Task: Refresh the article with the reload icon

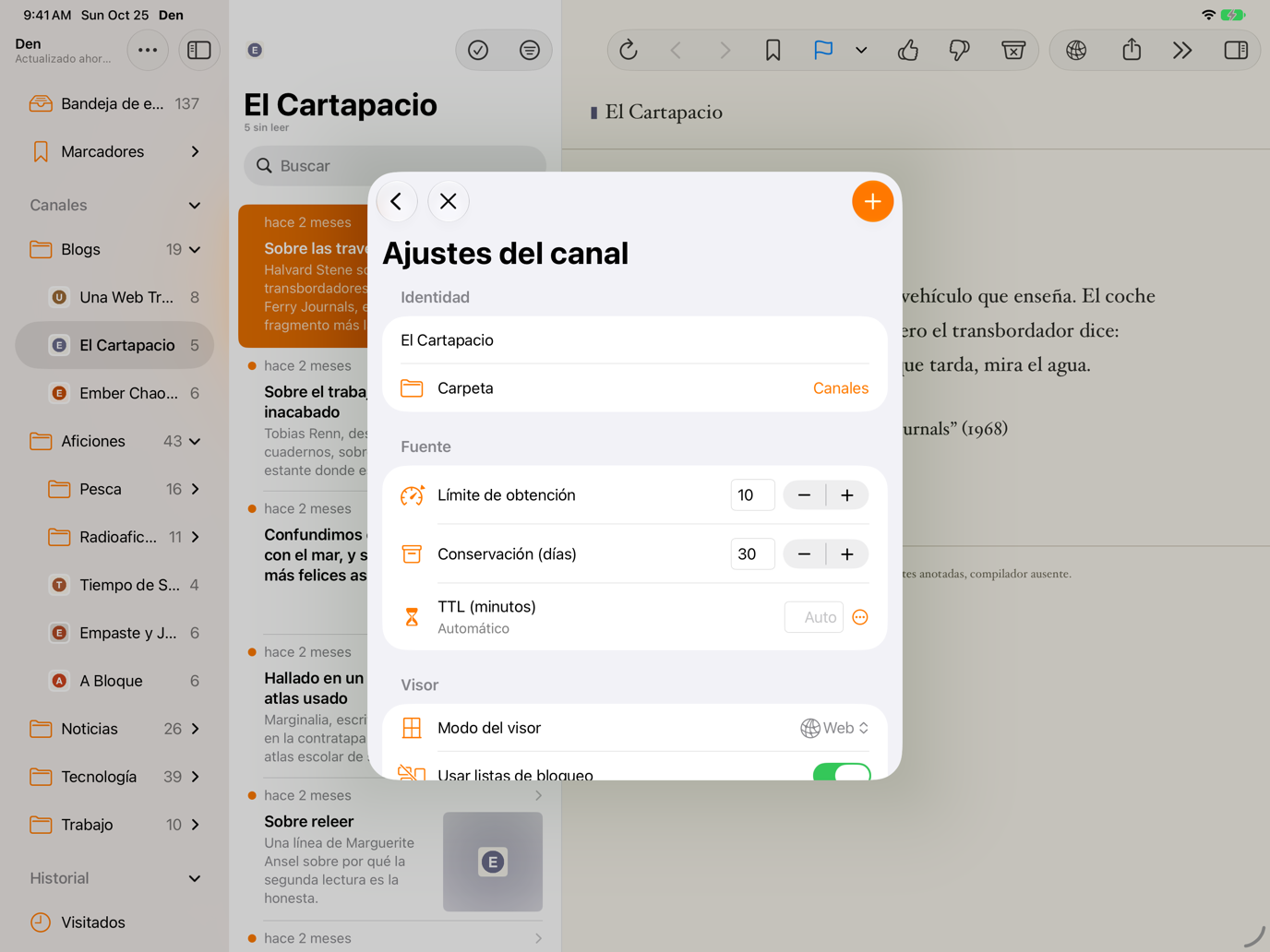Action: pyautogui.click(x=629, y=50)
